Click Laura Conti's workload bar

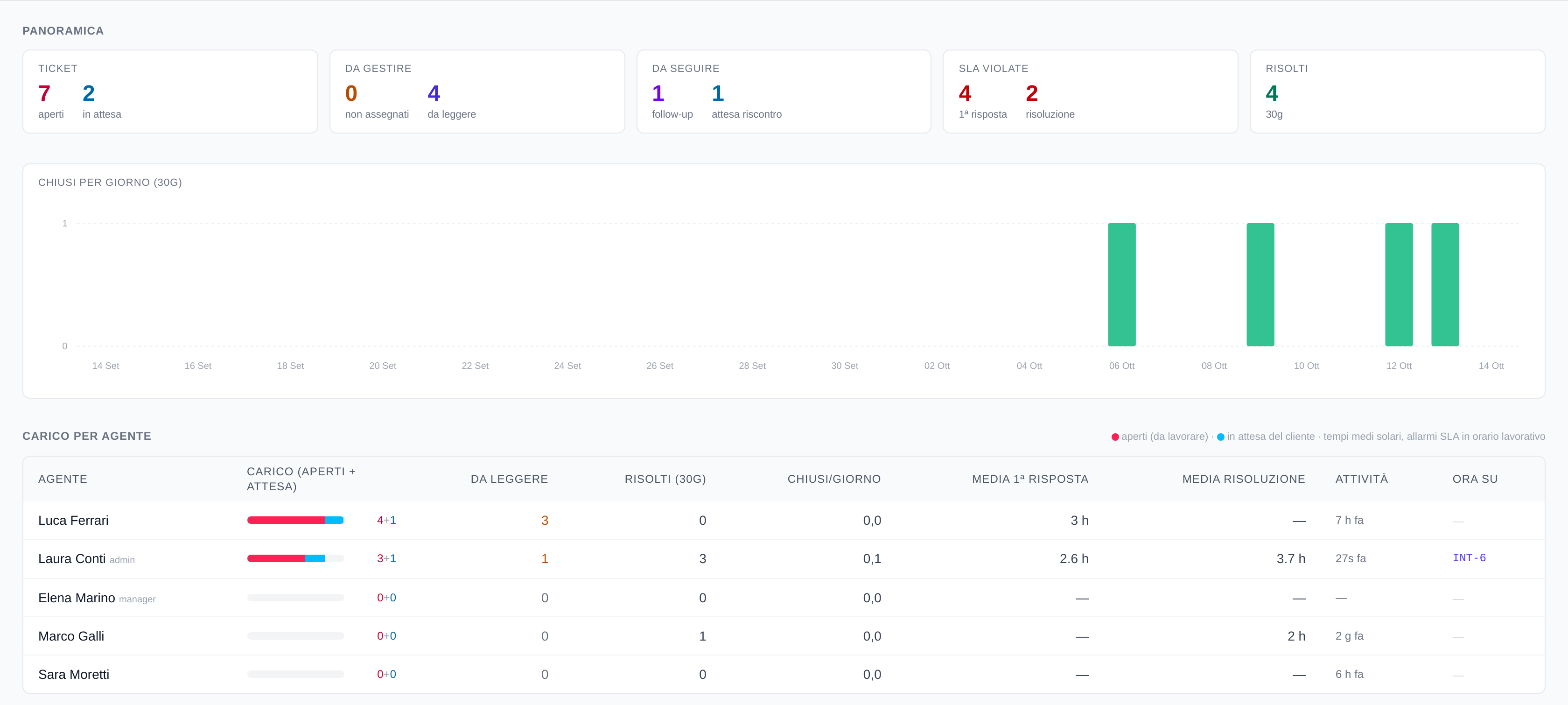coord(295,558)
